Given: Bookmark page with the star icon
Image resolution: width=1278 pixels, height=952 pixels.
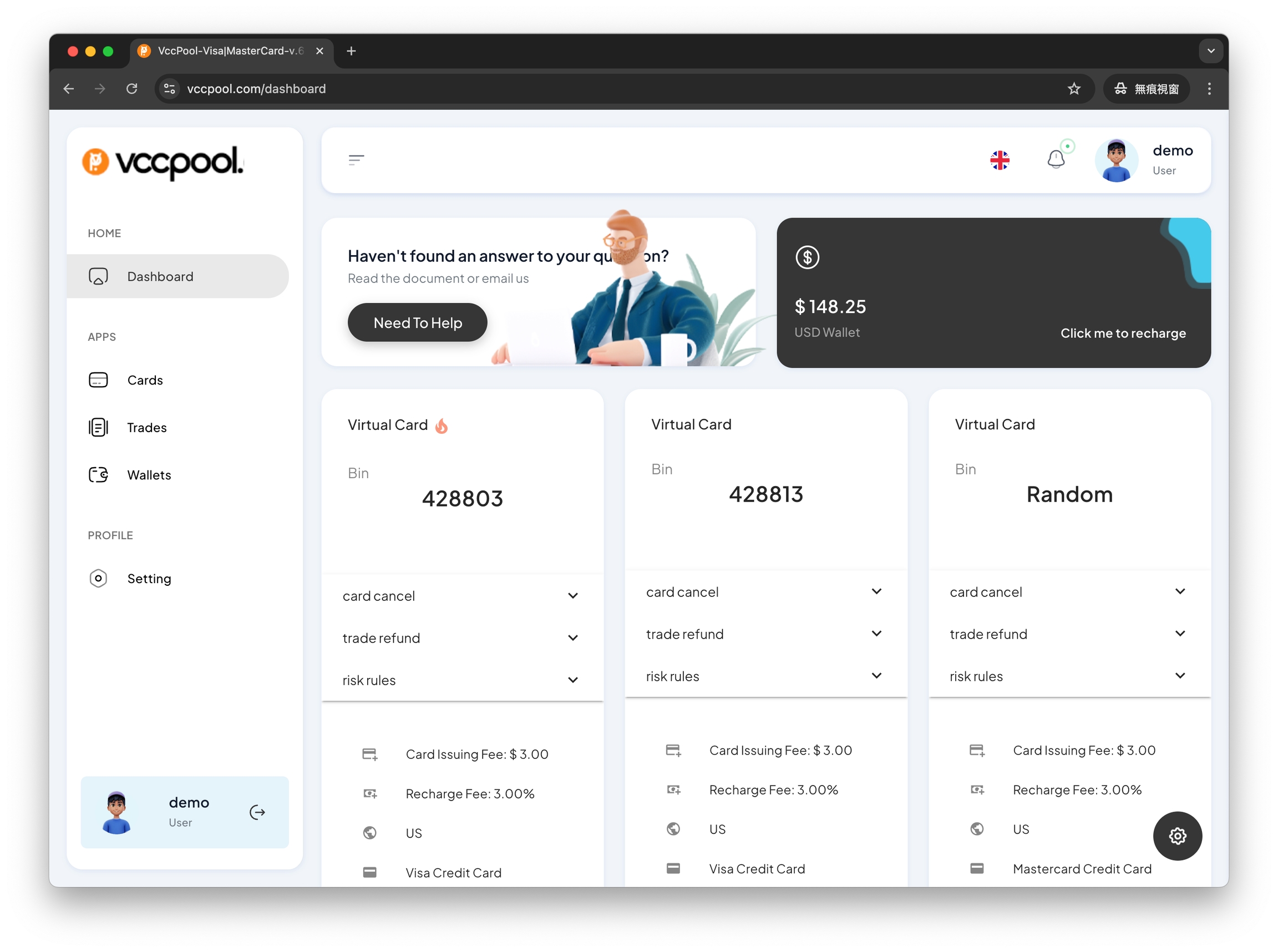Looking at the screenshot, I should coord(1073,89).
